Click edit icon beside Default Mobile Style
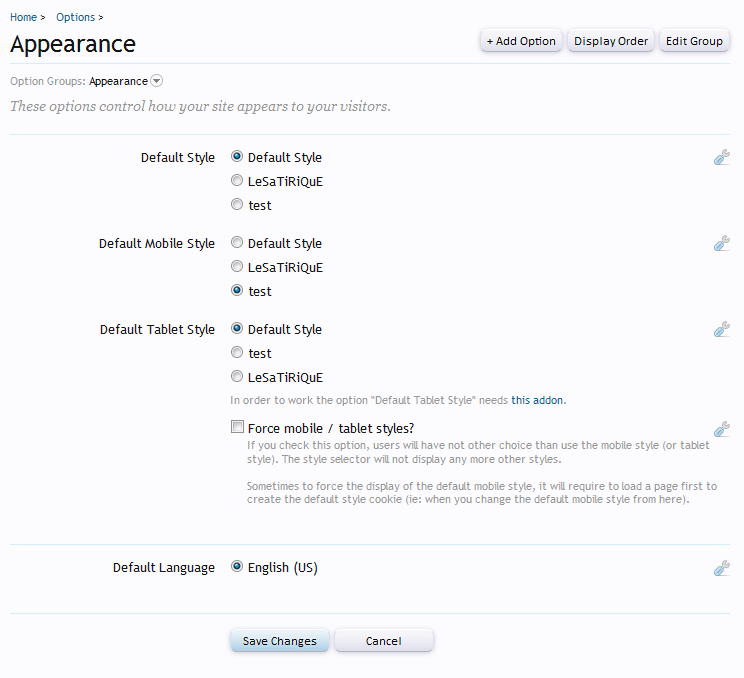The image size is (744, 678). (x=721, y=243)
